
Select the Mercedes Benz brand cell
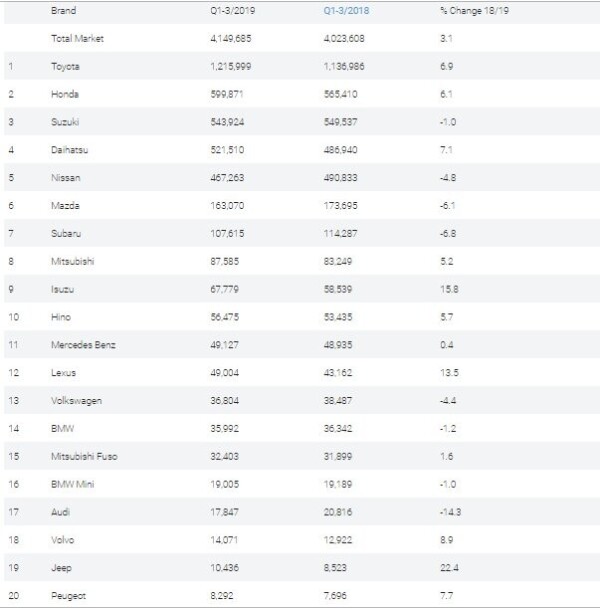click(x=83, y=345)
